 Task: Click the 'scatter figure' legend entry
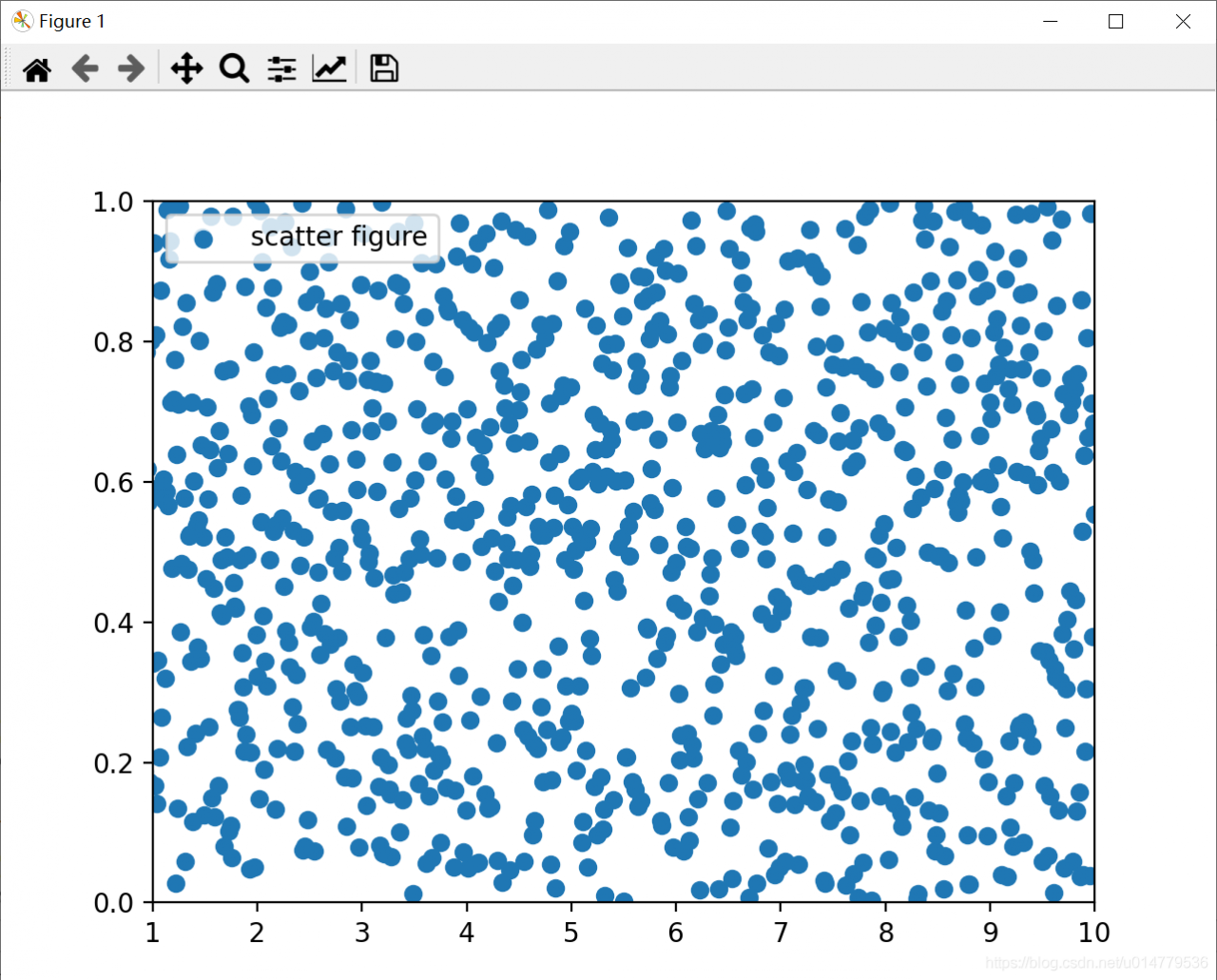[338, 237]
